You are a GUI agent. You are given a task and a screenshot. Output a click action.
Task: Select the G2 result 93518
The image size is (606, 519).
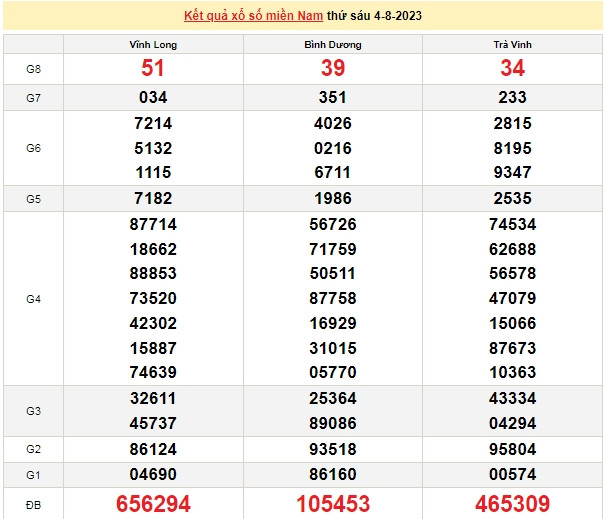click(332, 449)
